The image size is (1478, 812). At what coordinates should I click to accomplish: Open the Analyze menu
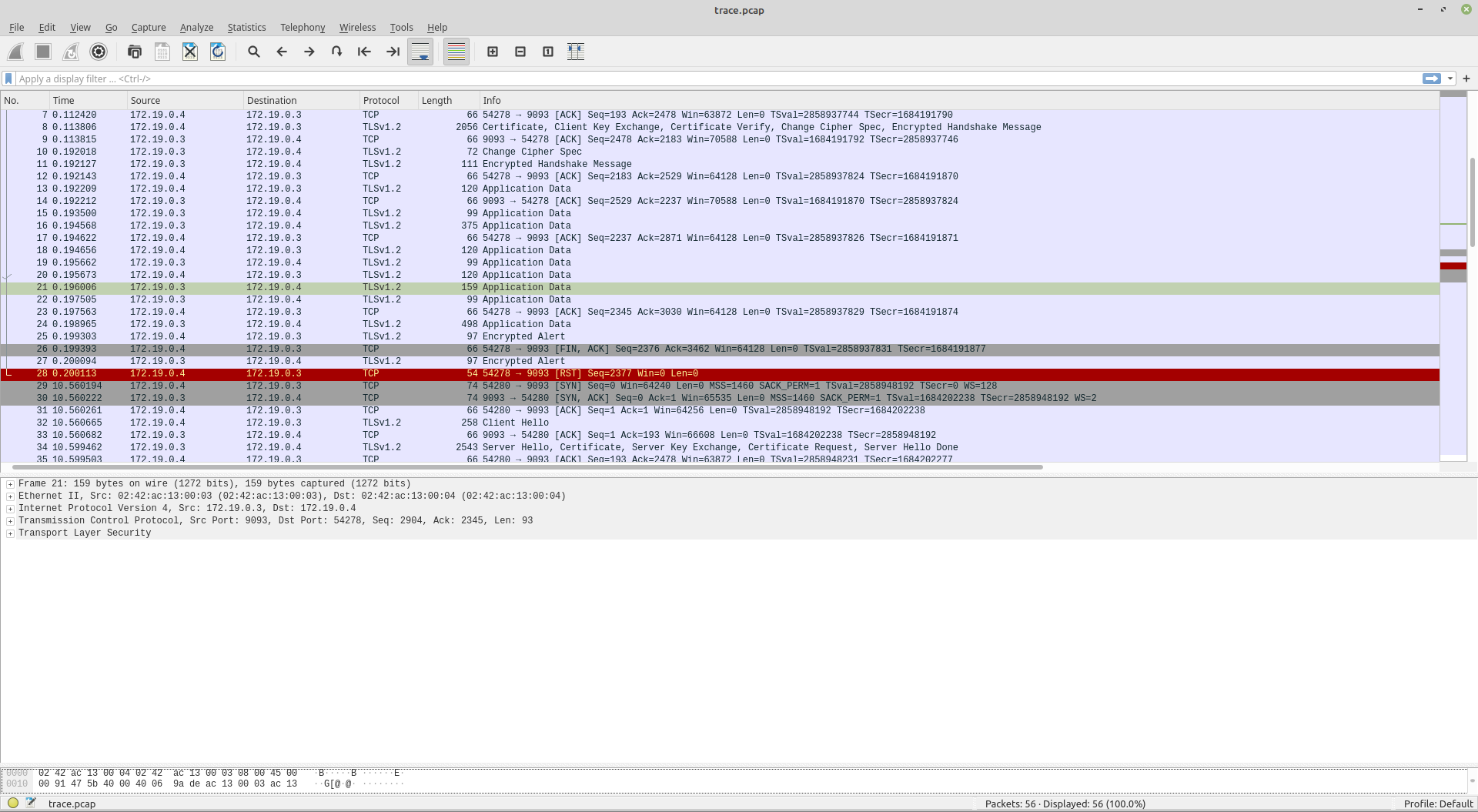click(x=196, y=27)
